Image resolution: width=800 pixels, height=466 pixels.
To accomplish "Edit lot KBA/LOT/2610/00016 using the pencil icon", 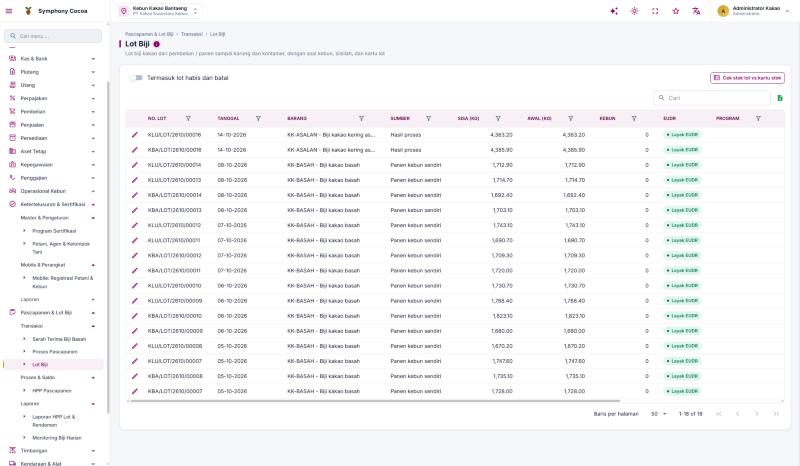I will 135,150.
